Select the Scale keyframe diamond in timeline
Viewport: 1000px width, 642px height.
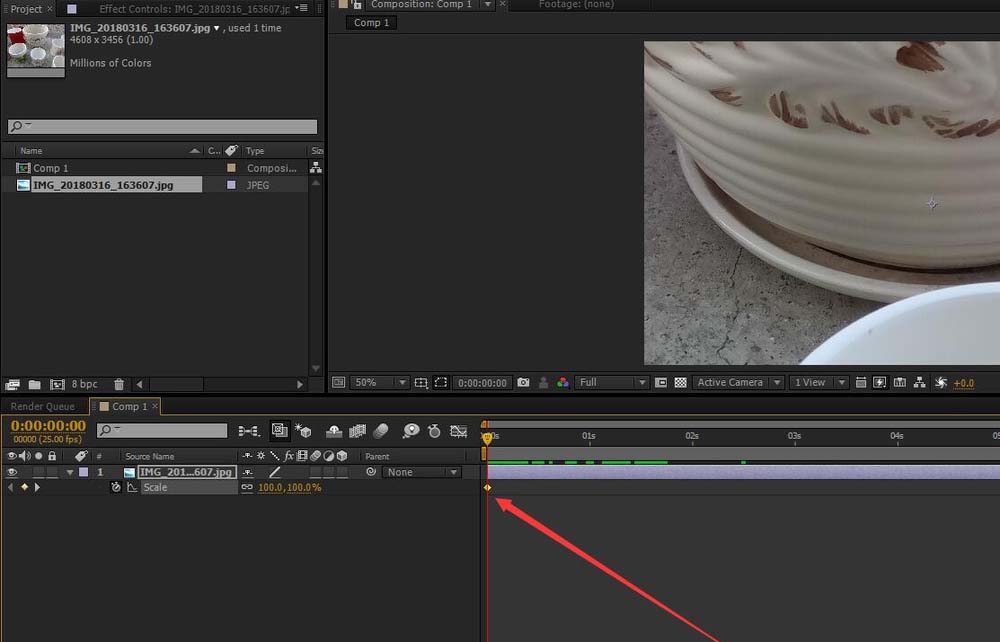point(488,488)
